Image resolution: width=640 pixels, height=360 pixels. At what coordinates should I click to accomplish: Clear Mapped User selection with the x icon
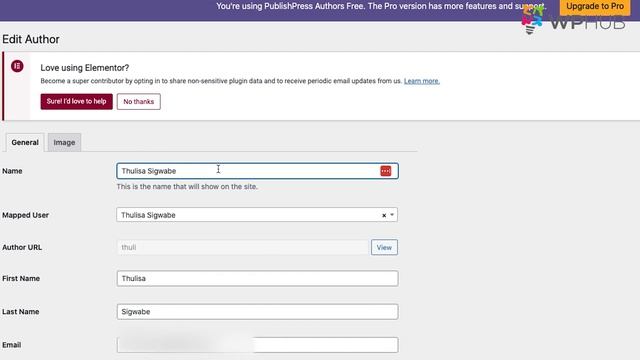384,215
